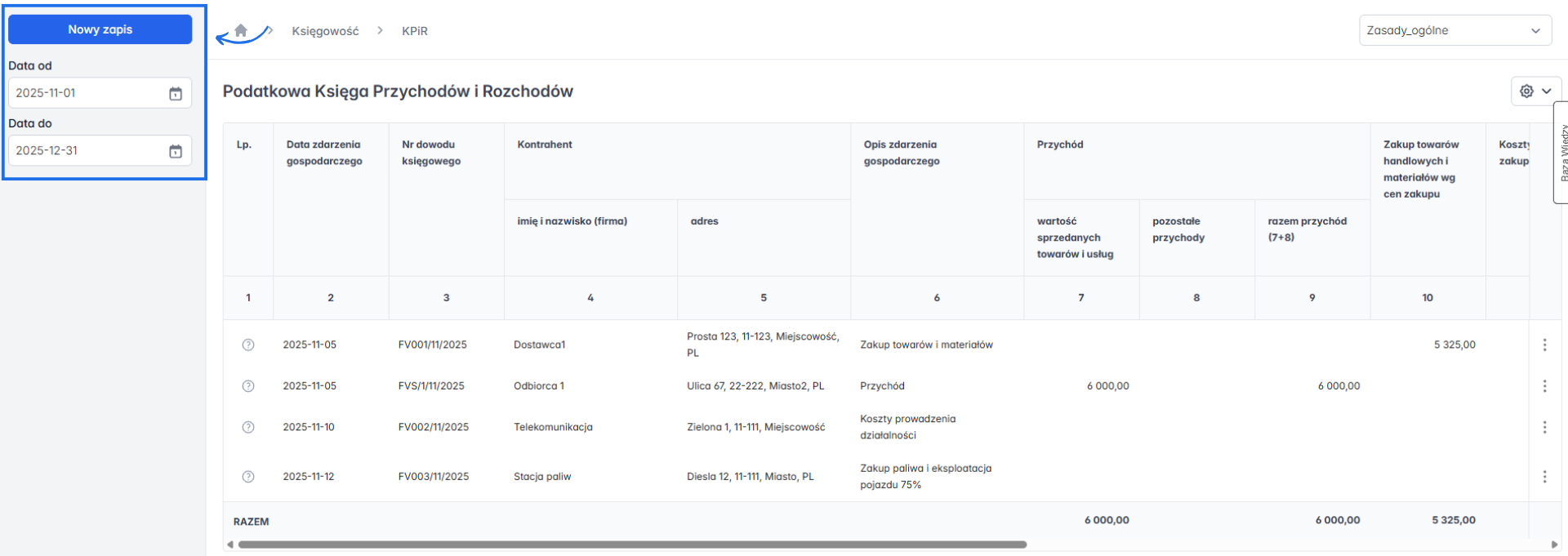This screenshot has width=1568, height=556.
Task: Click the home icon in breadcrumb
Action: pyautogui.click(x=241, y=30)
